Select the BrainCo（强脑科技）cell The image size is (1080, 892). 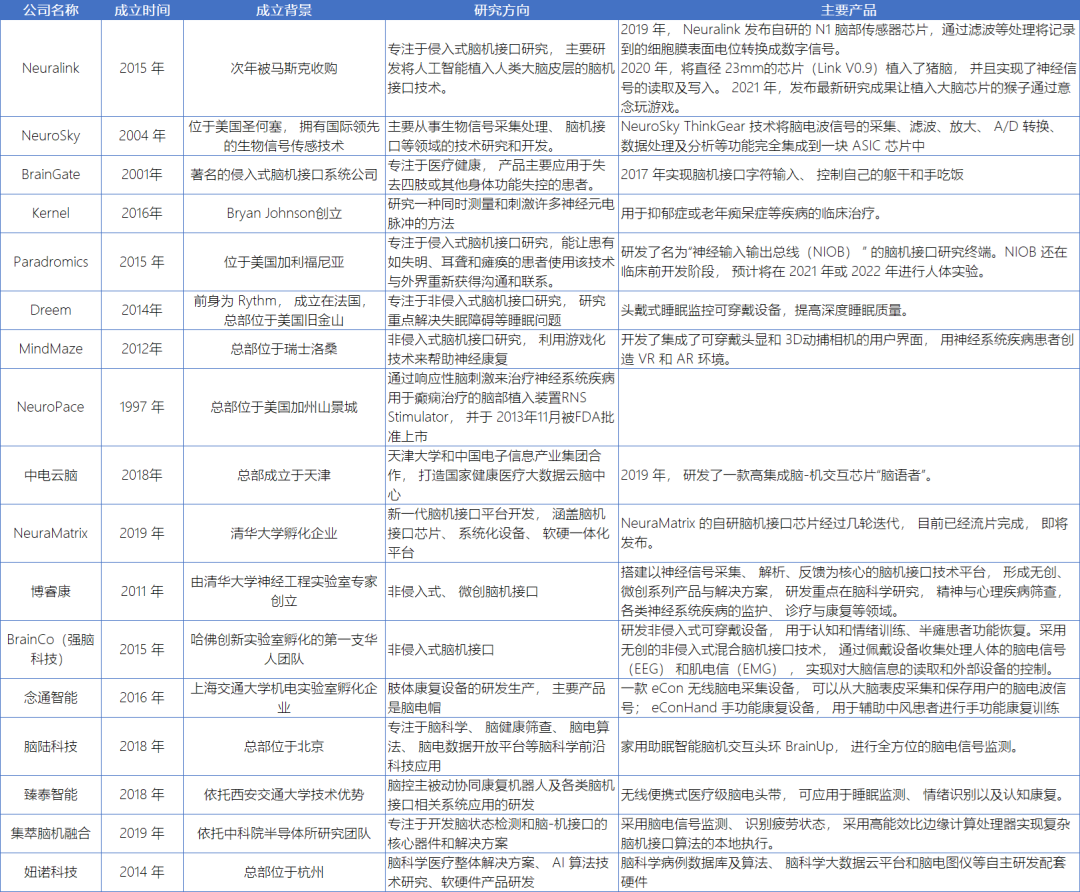[x=51, y=649]
